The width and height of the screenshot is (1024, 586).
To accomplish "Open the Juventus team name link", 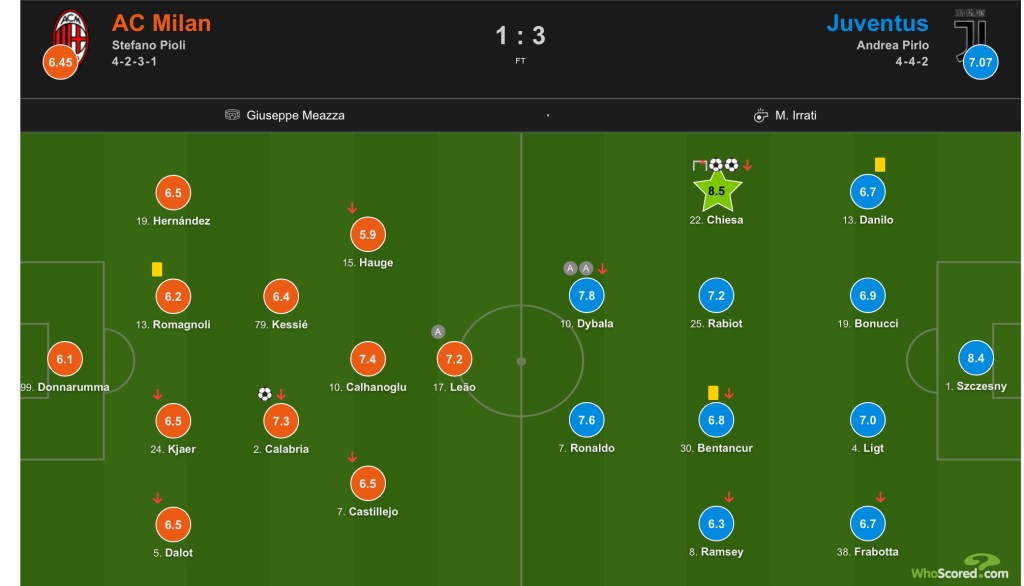I will pyautogui.click(x=877, y=23).
